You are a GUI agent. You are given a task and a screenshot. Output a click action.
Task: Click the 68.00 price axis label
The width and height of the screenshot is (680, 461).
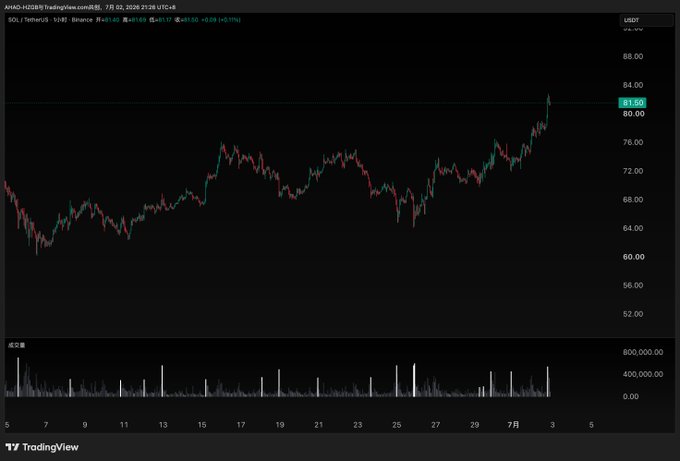coord(633,199)
